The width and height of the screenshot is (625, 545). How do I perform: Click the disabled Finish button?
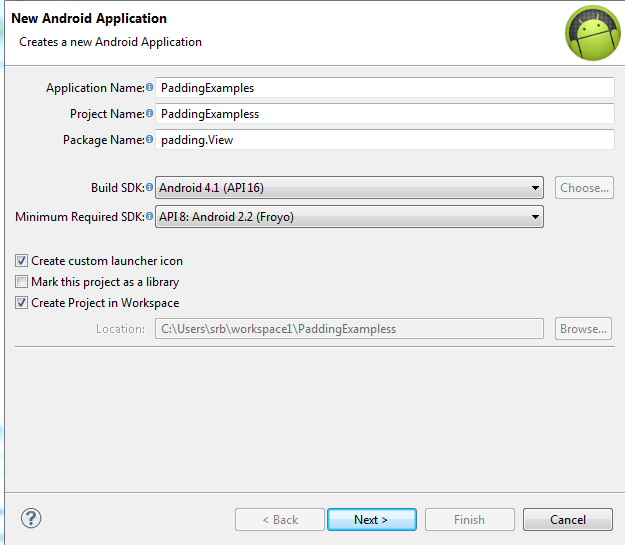(470, 519)
